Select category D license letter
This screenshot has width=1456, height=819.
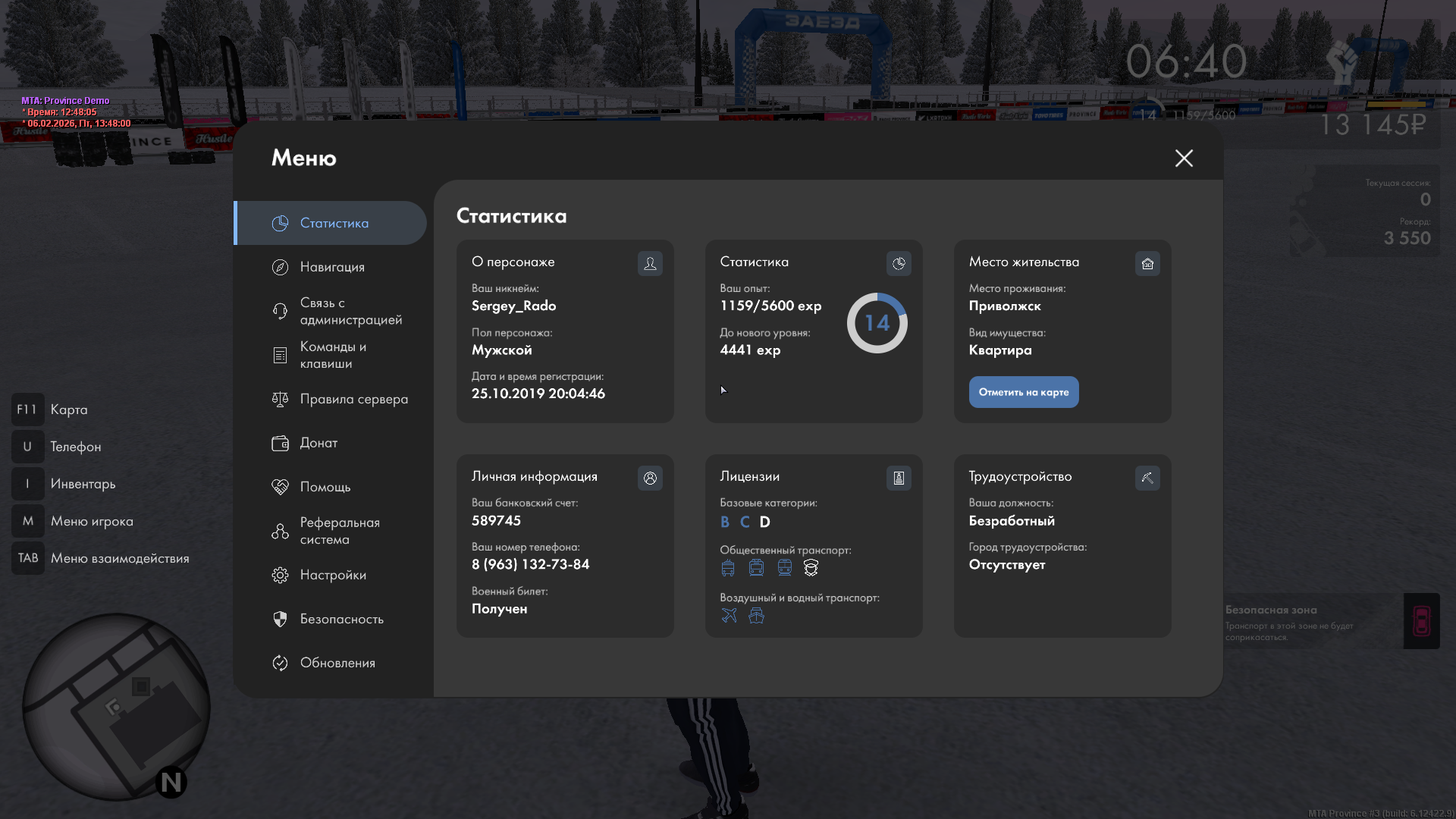click(764, 522)
